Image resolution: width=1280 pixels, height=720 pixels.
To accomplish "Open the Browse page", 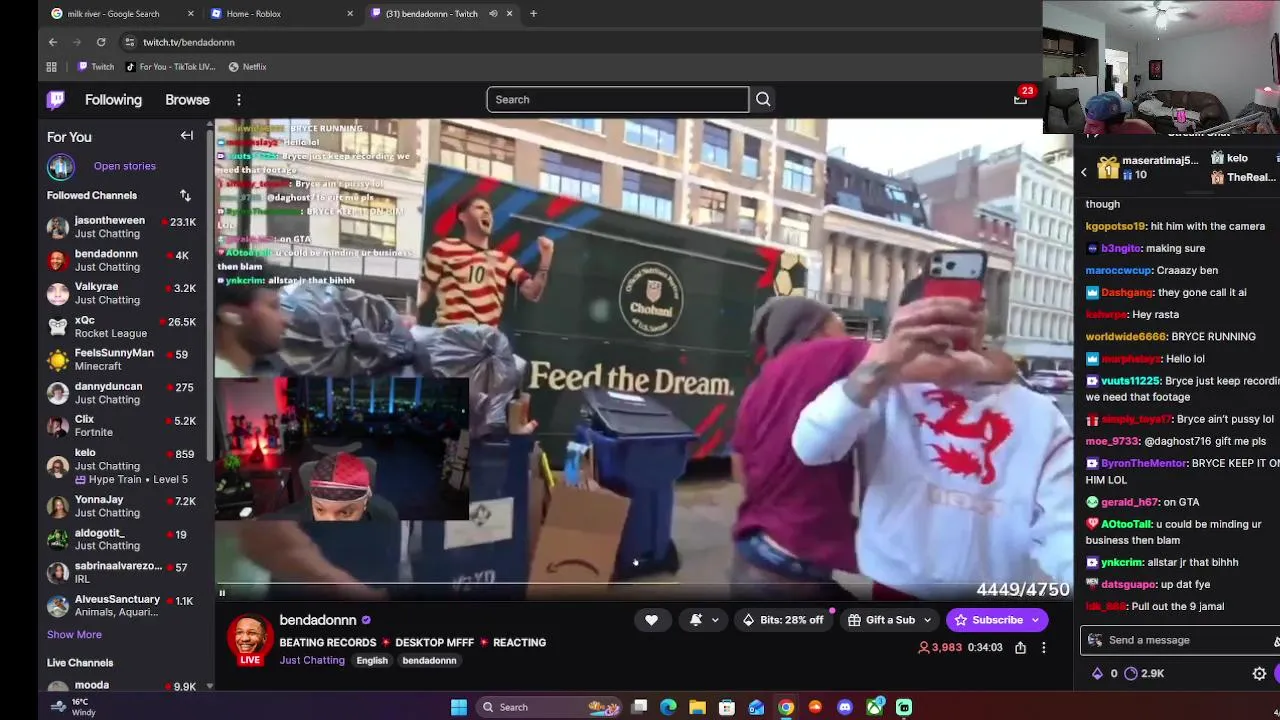I will click(187, 100).
